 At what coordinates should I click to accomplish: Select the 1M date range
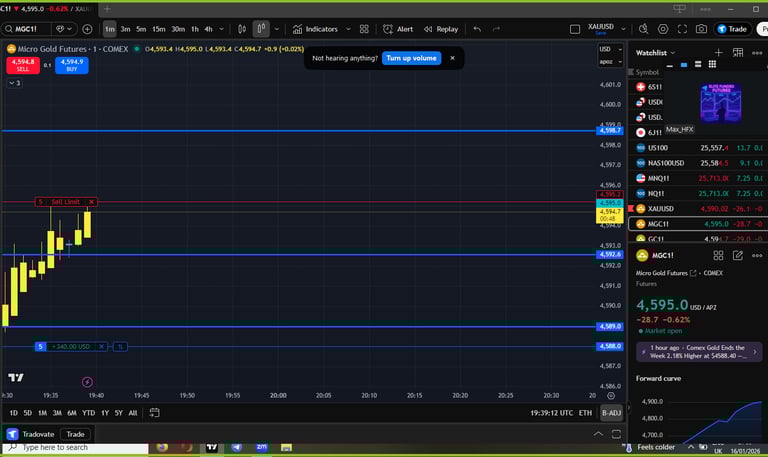43,413
